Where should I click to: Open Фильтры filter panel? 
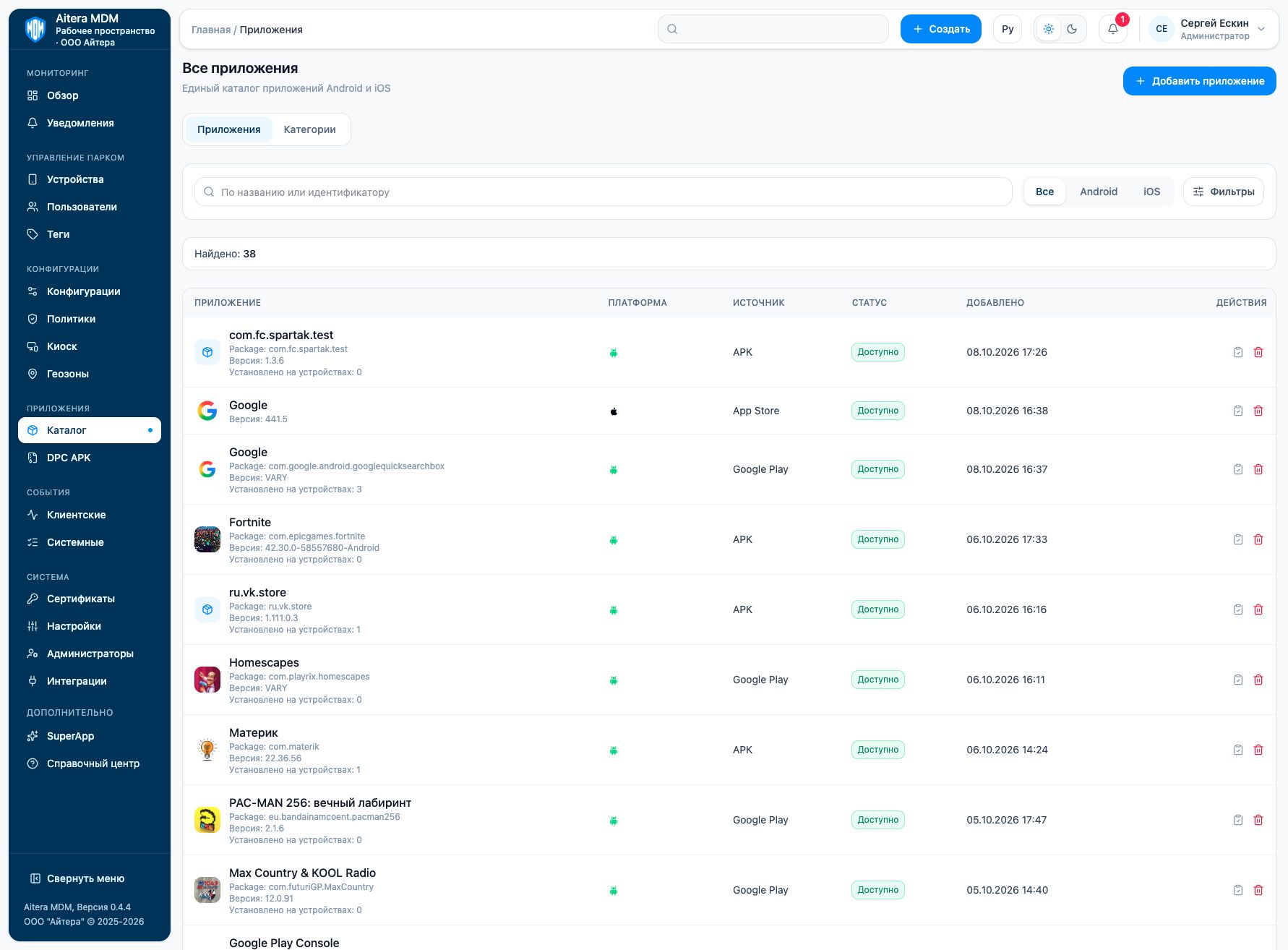(1224, 192)
